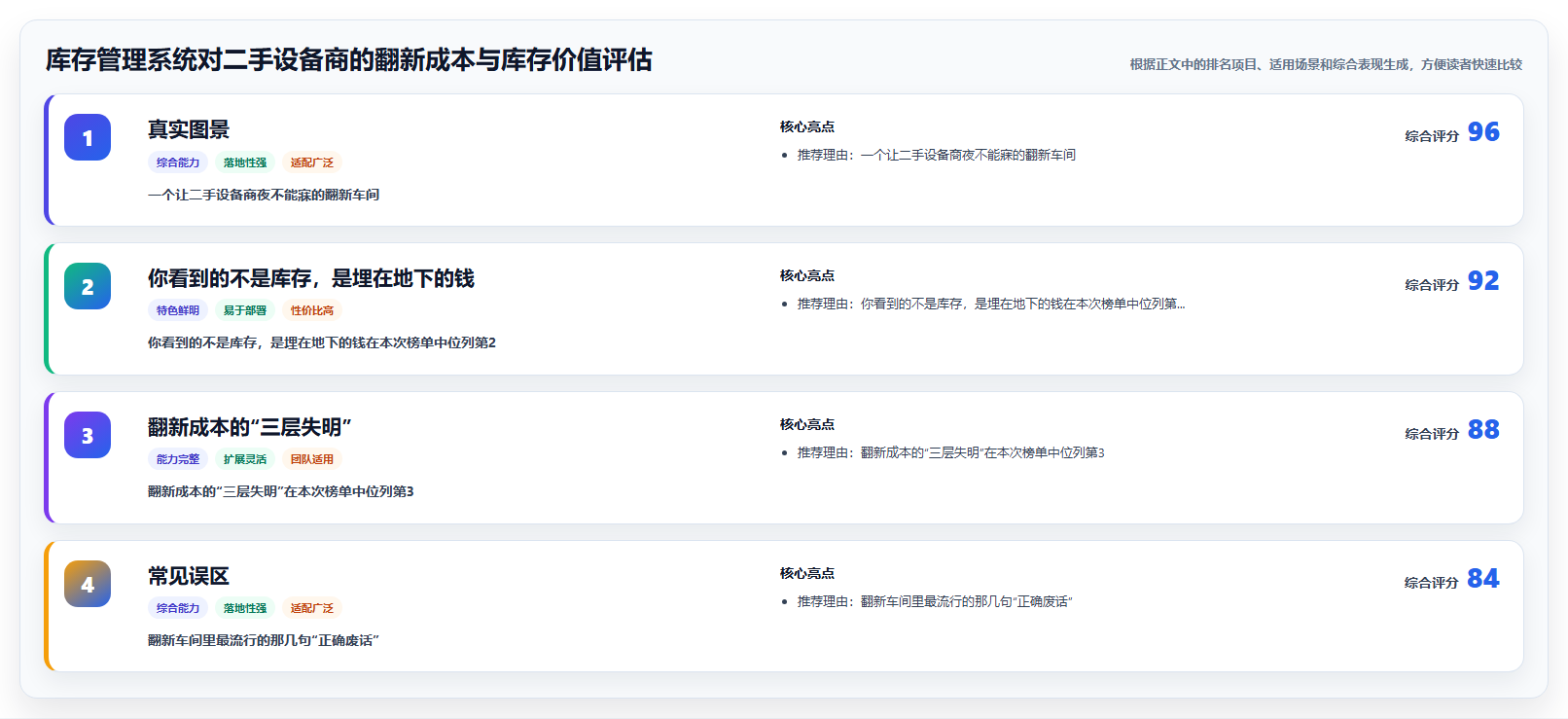Image resolution: width=1568 pixels, height=719 pixels.
Task: Click 推荐理由 bullet about "正确废话"
Action: [935, 601]
